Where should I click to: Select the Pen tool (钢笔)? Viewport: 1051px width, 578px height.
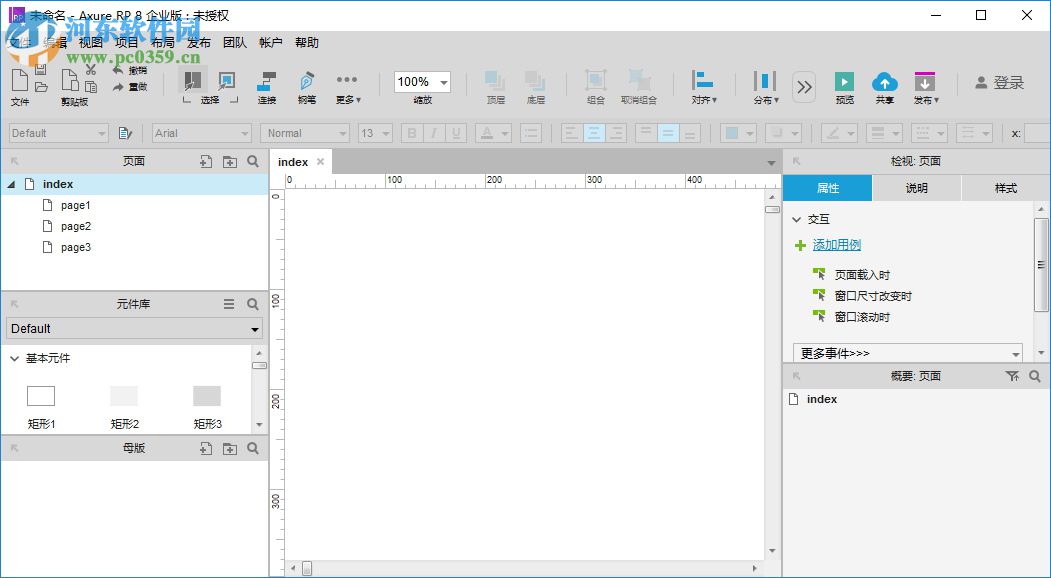click(x=307, y=82)
